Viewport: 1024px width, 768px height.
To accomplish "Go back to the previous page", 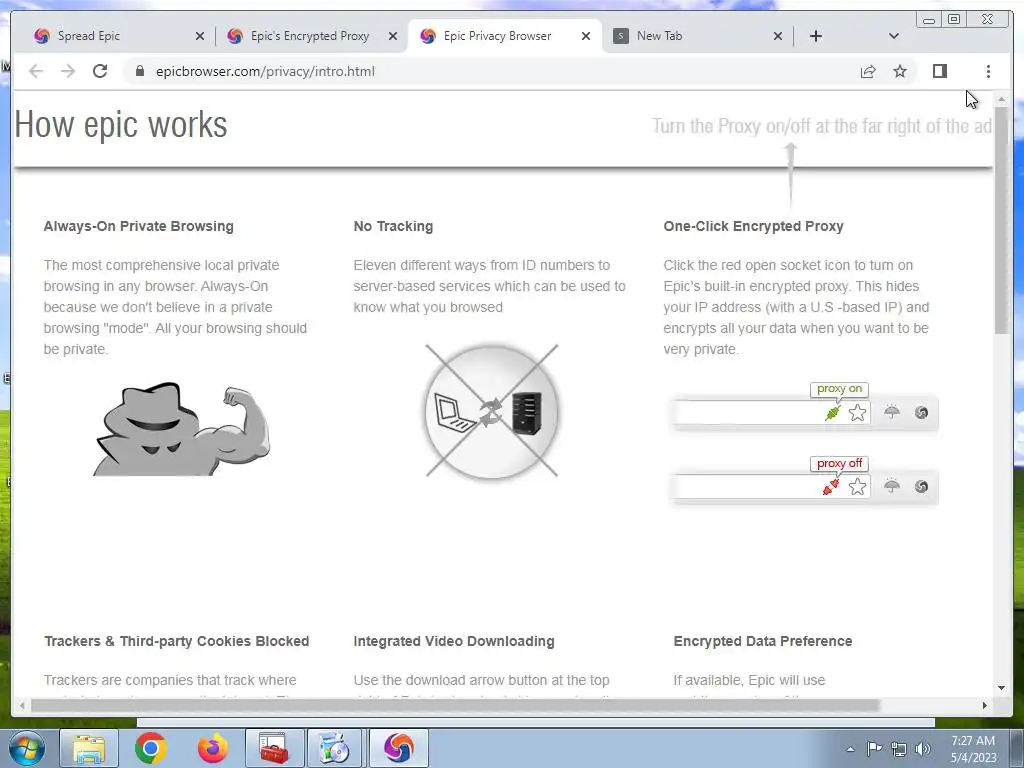I will [36, 71].
